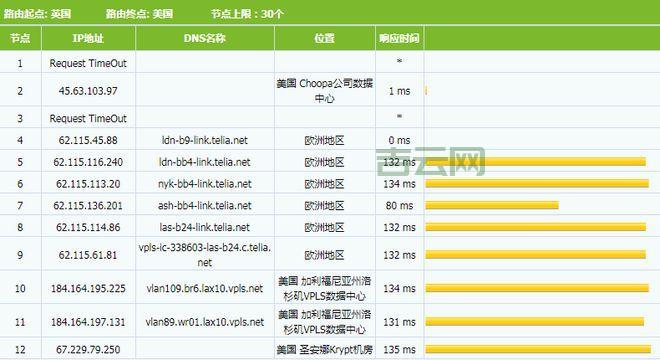Click the first Request TimeOut row
Viewport: 660px width, 360px height.
330,62
